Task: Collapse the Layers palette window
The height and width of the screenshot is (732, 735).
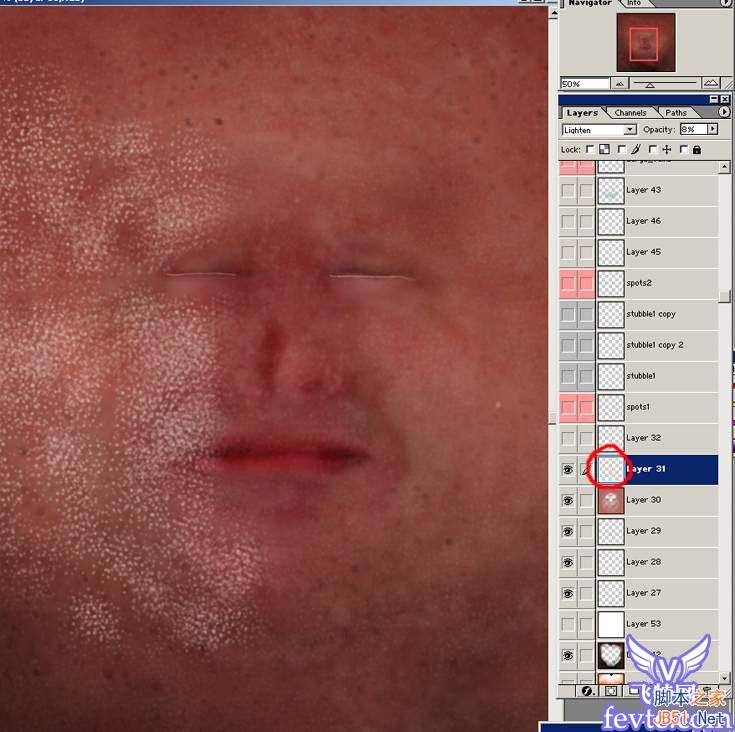Action: point(713,99)
